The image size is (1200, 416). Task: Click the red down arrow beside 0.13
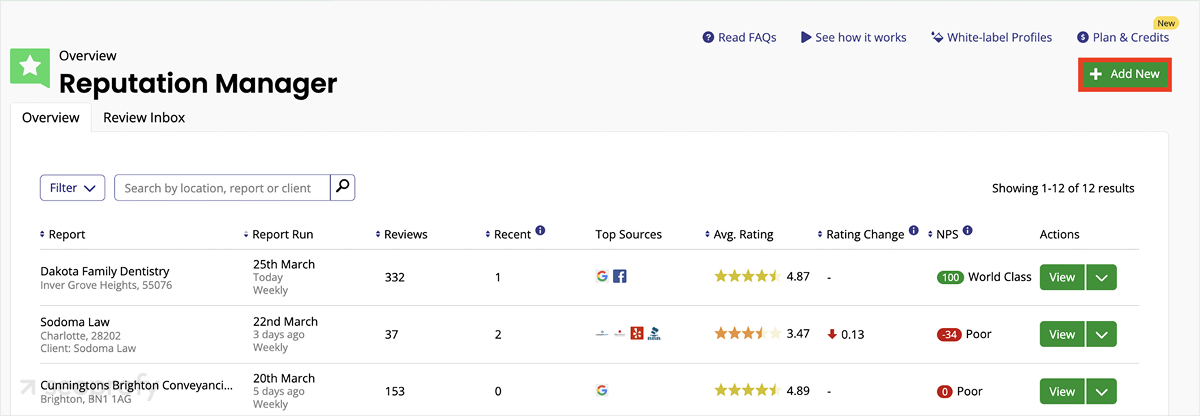click(832, 334)
